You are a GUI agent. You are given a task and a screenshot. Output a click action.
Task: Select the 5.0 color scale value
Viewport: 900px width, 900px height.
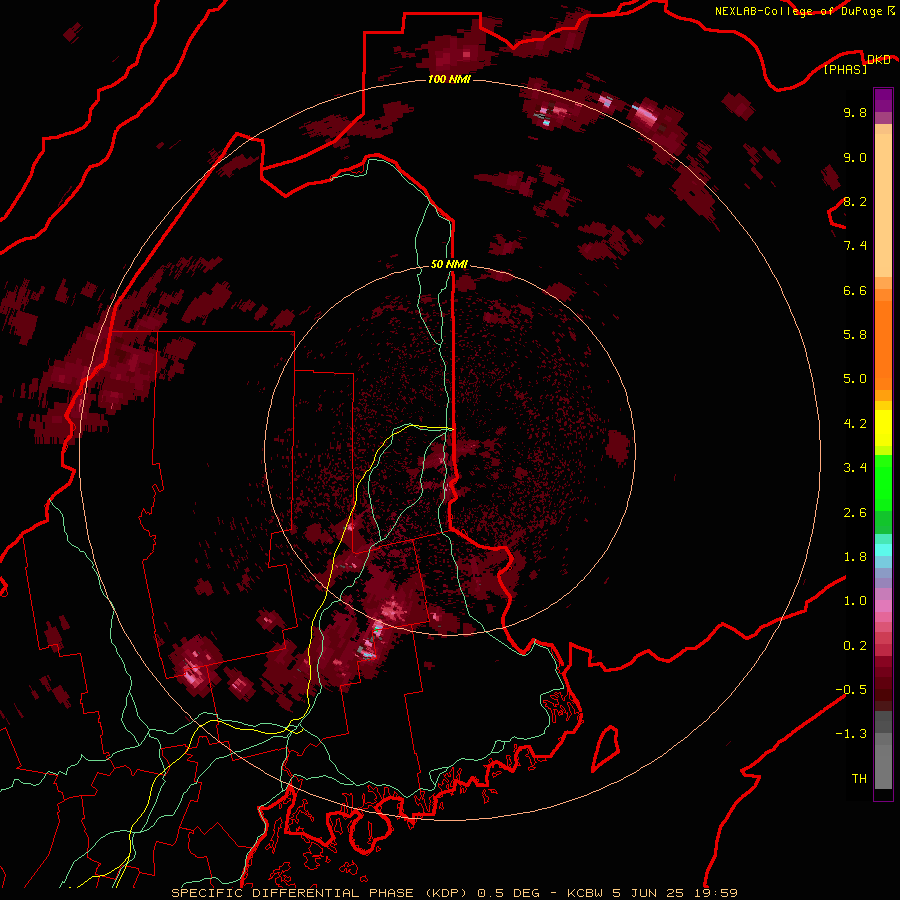point(855,379)
